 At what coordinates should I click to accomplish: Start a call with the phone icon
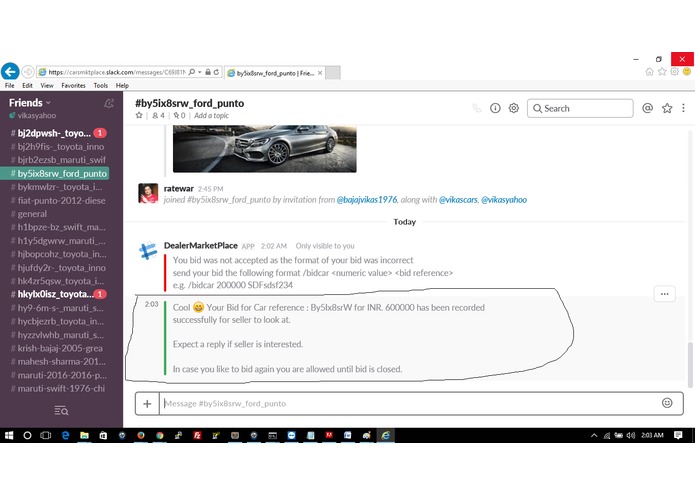click(476, 108)
